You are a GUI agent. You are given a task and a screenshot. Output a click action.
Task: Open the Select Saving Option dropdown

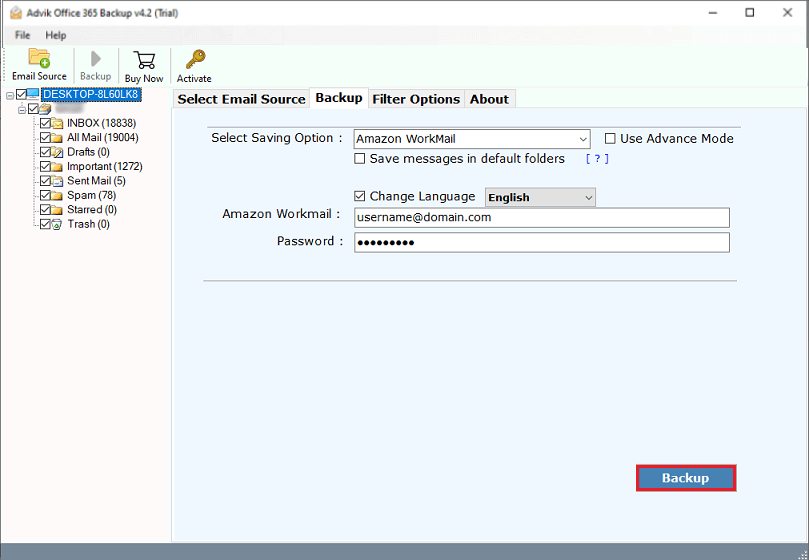coord(472,139)
